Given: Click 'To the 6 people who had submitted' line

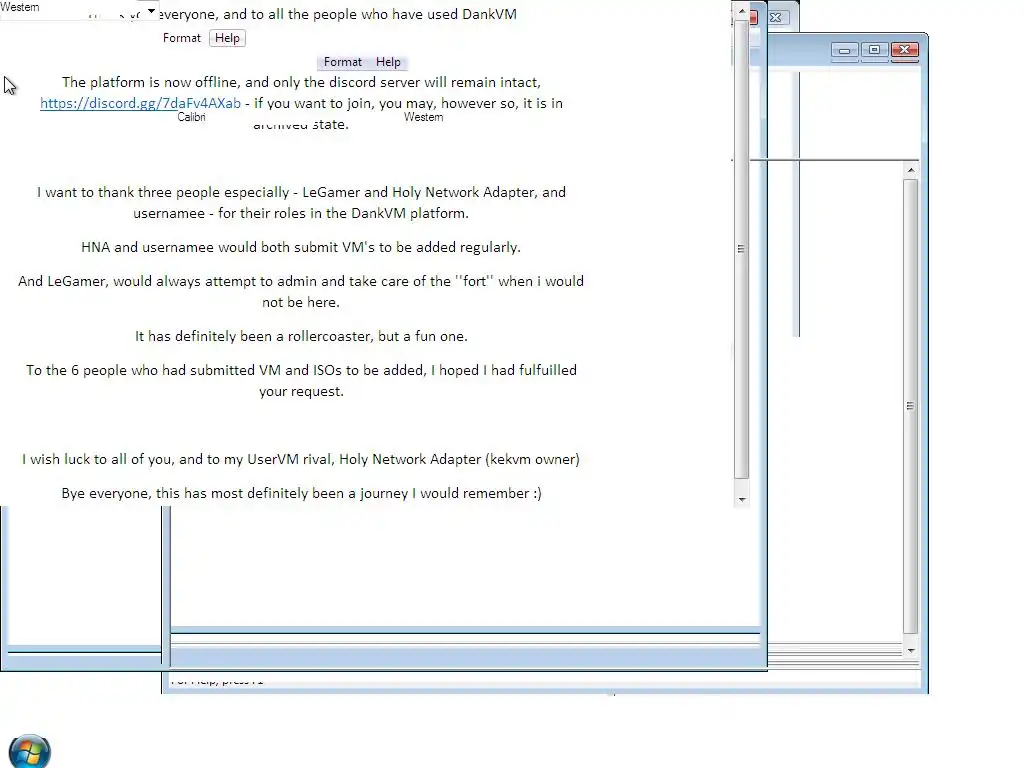Looking at the screenshot, I should click(301, 370).
